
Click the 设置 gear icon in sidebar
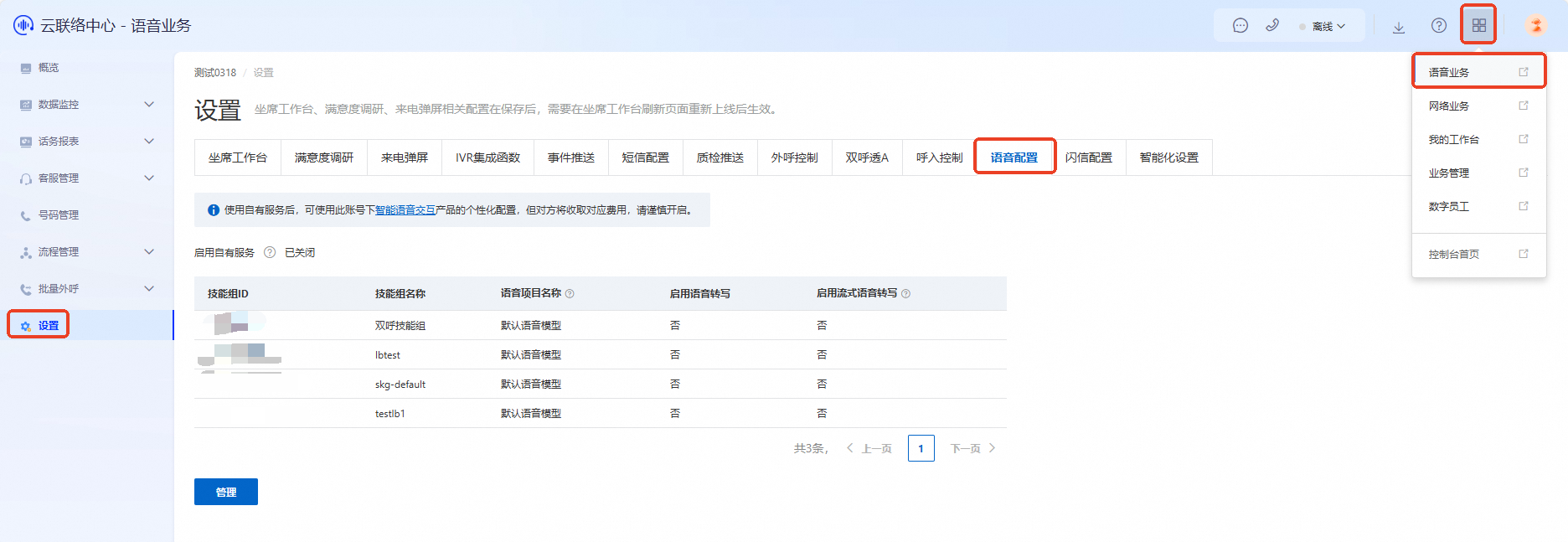[26, 326]
